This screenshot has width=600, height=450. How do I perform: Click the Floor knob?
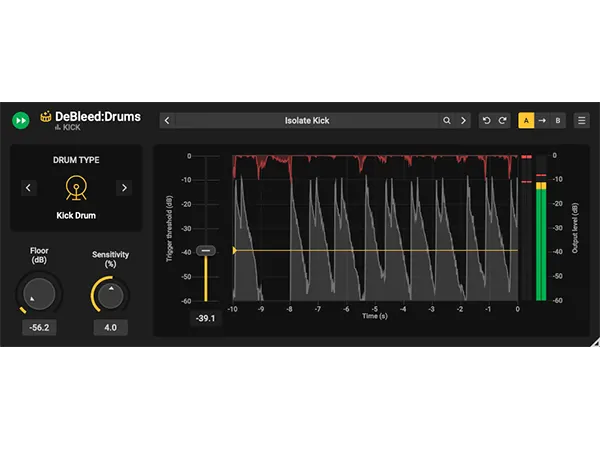tap(39, 294)
